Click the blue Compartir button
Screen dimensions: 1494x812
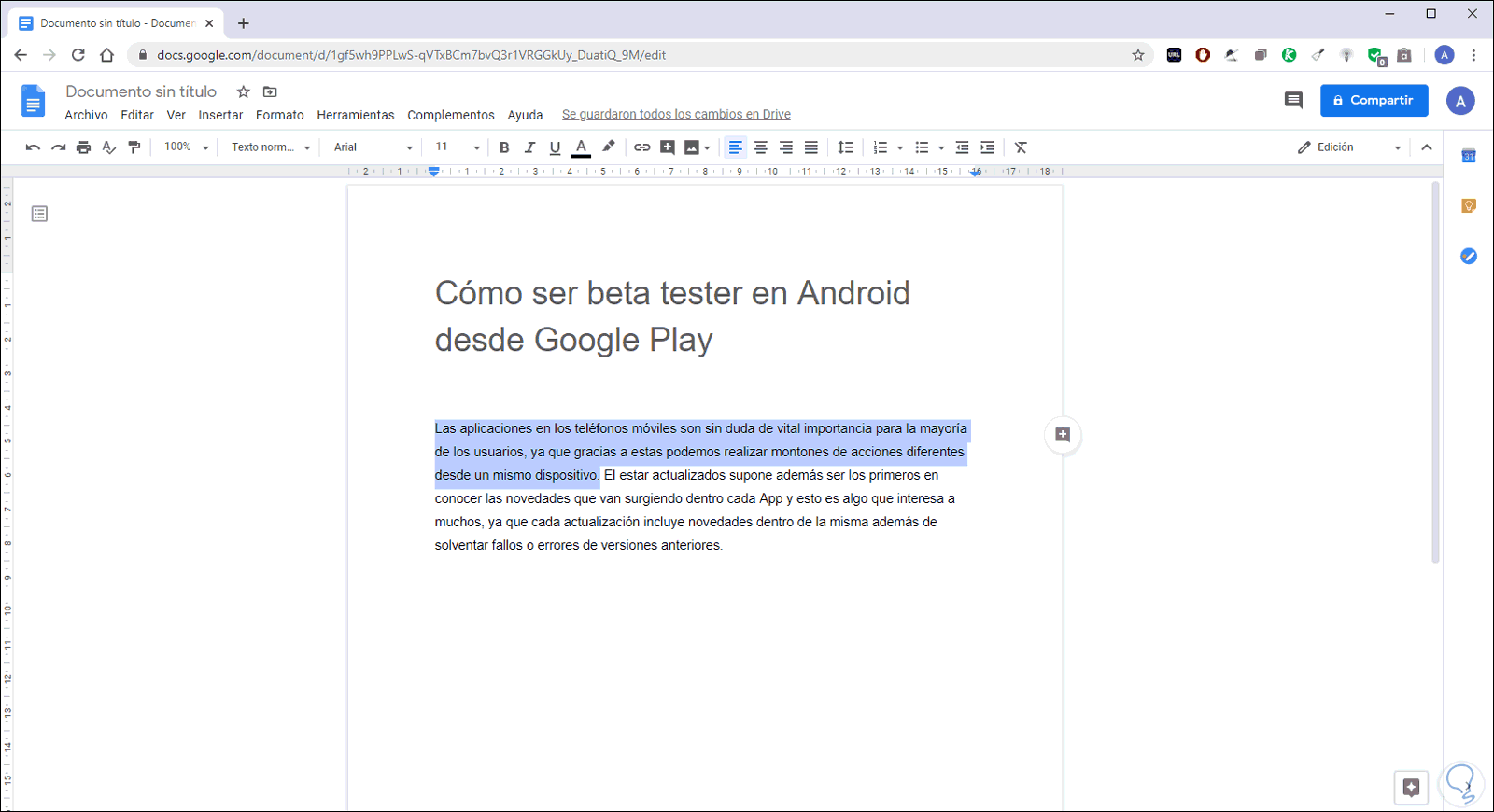[1374, 100]
